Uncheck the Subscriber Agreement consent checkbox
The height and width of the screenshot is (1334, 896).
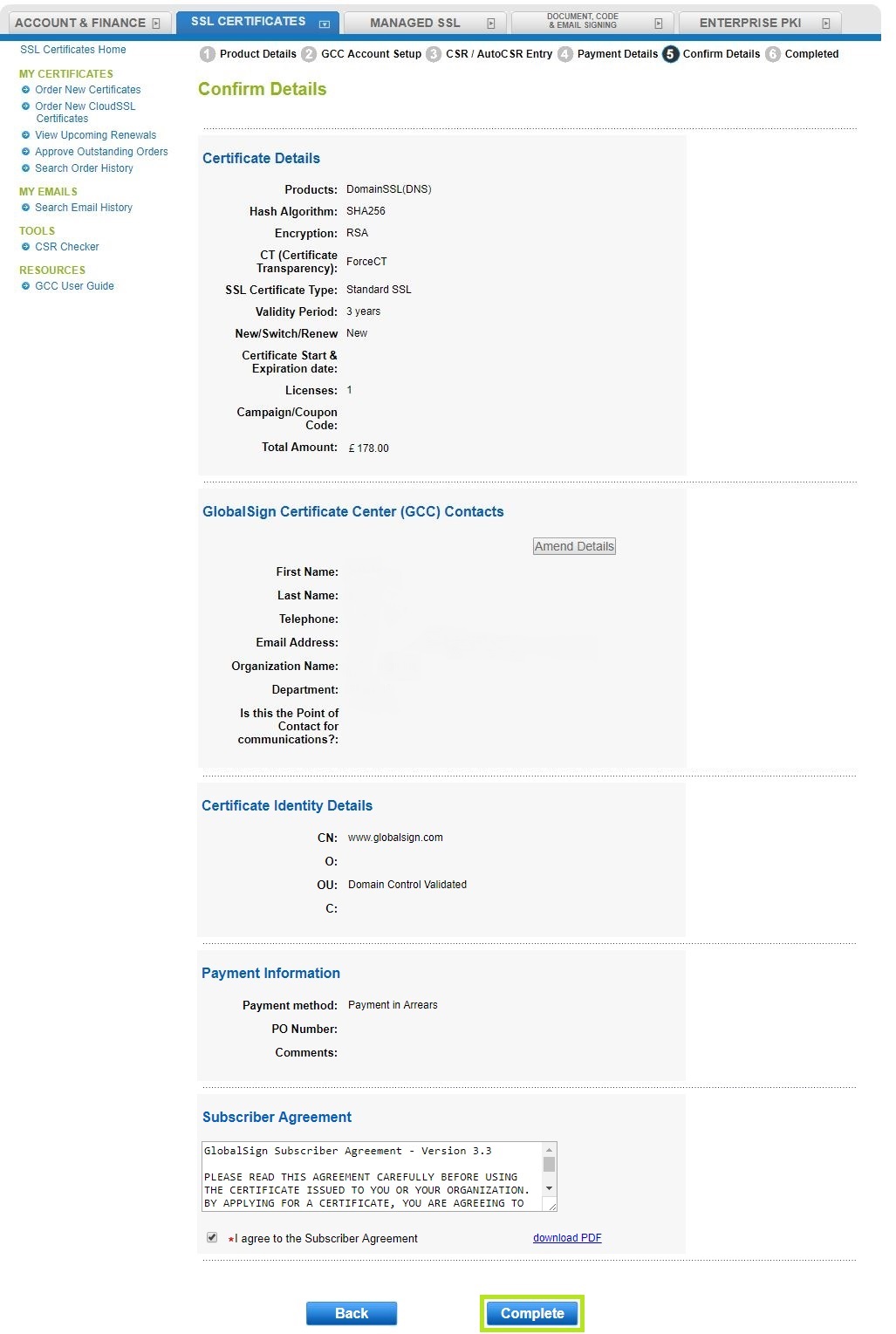click(212, 1237)
